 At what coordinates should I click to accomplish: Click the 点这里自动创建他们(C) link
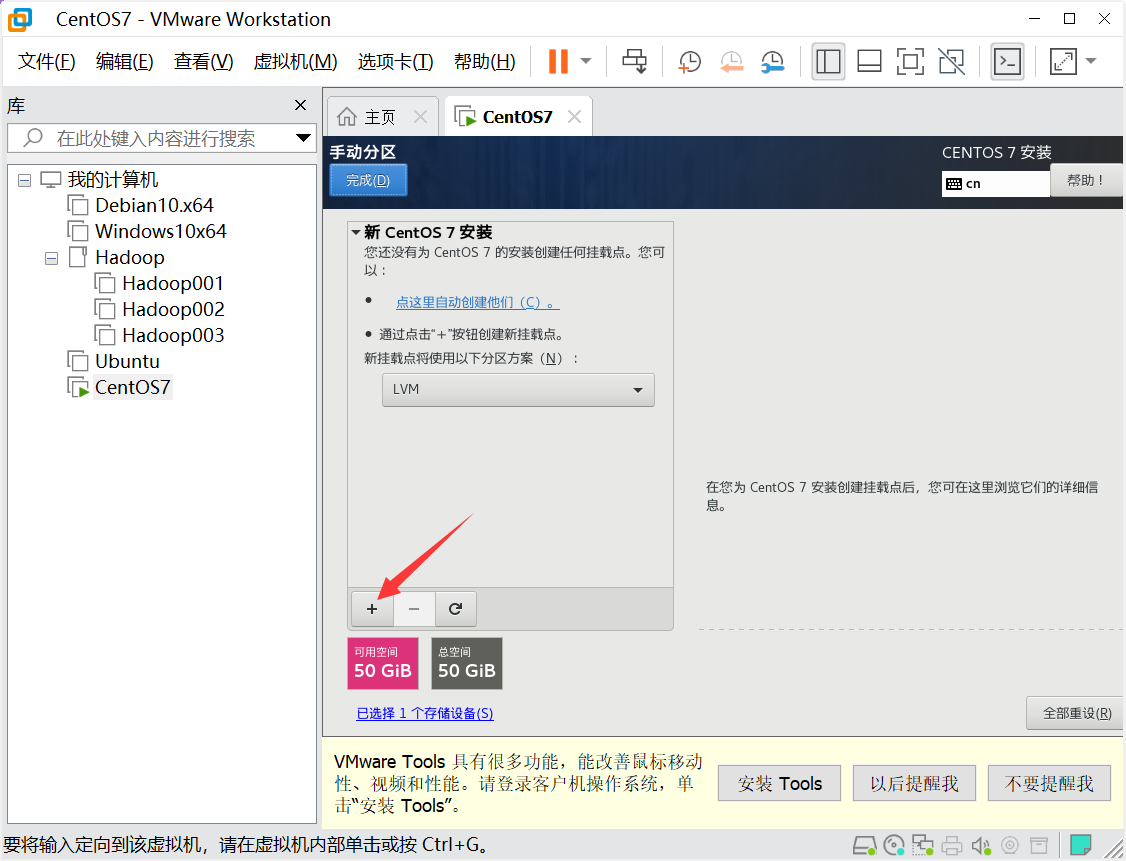point(478,302)
